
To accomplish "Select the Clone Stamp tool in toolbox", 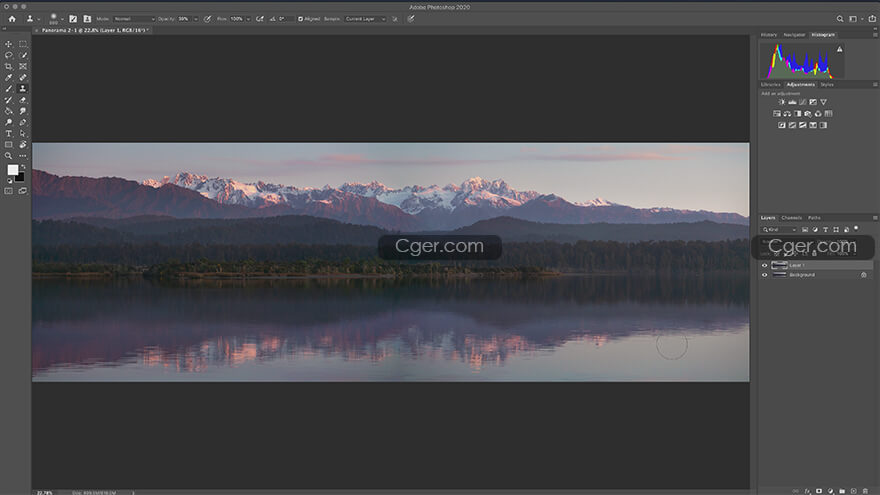I will [x=23, y=89].
